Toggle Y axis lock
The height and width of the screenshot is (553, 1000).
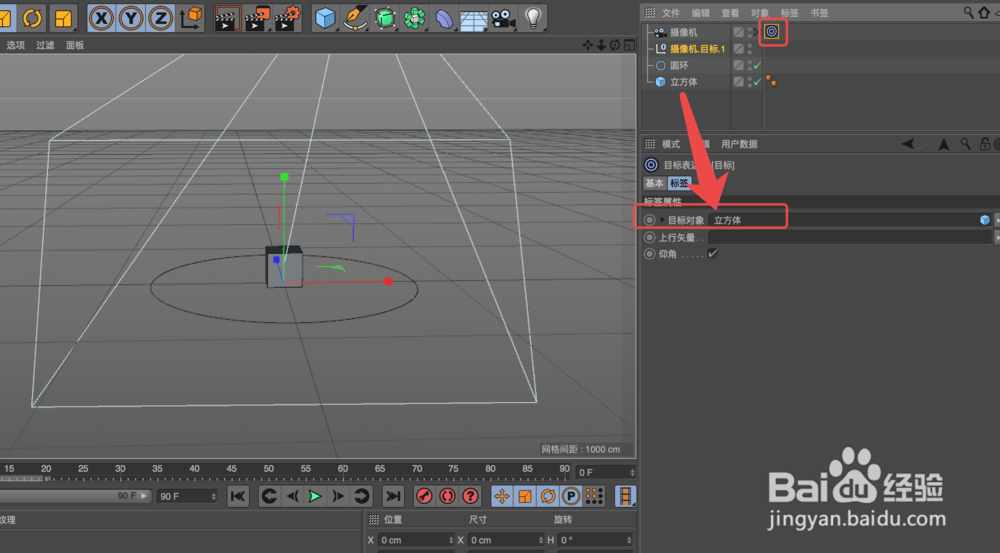pyautogui.click(x=131, y=18)
